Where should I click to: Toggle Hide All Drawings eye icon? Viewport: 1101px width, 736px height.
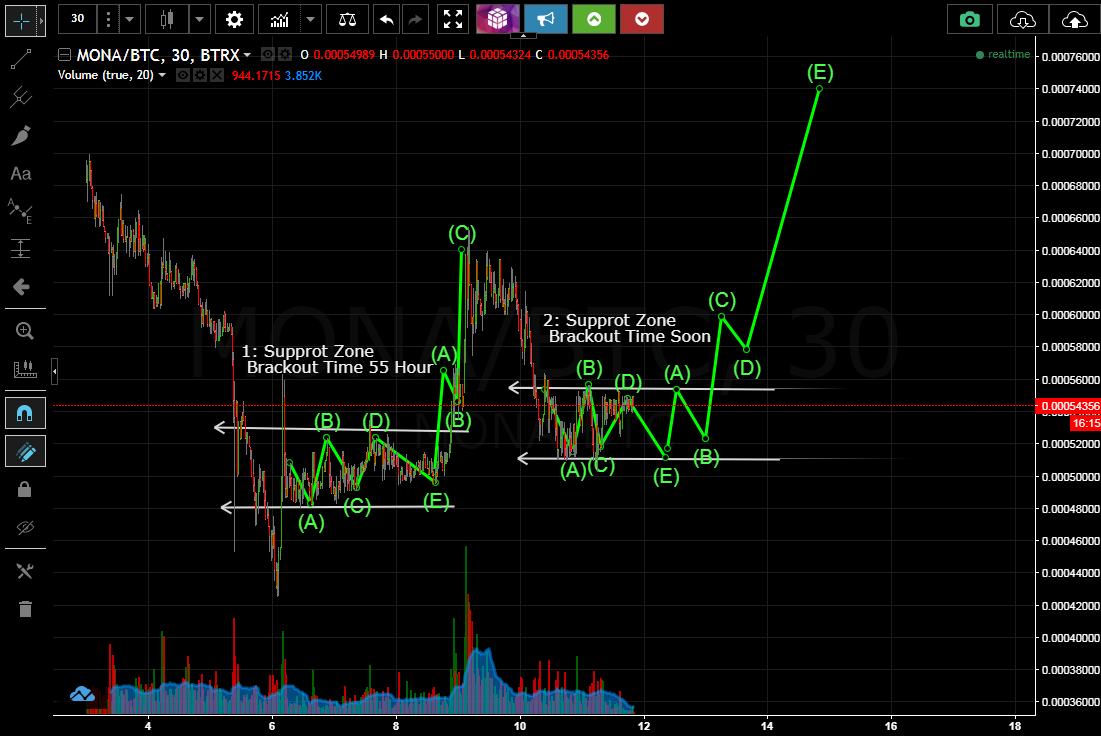(x=25, y=527)
